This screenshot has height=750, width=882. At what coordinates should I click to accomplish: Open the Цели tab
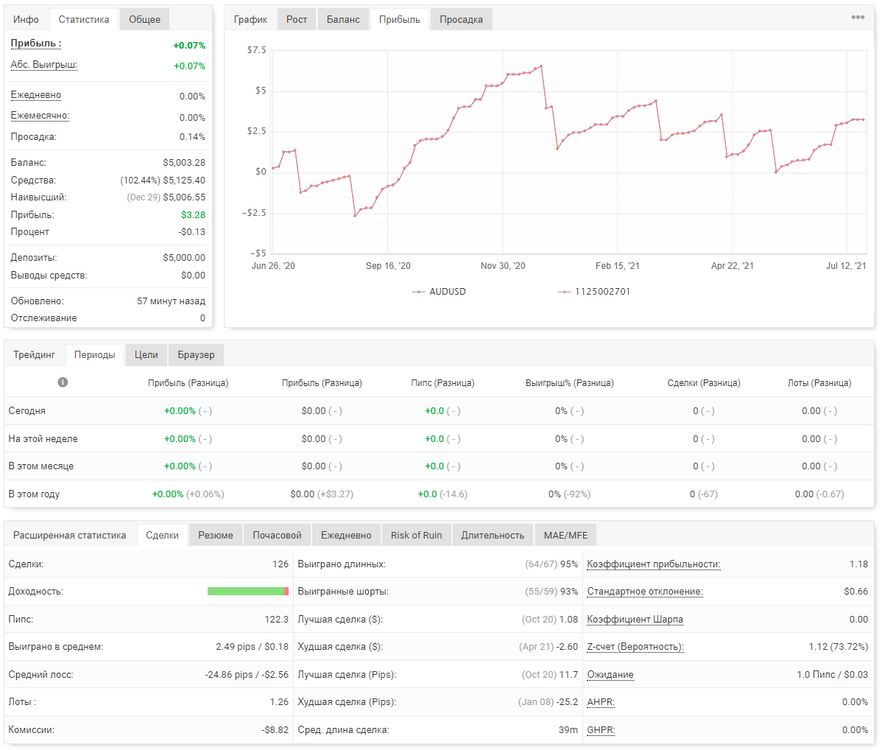point(146,354)
